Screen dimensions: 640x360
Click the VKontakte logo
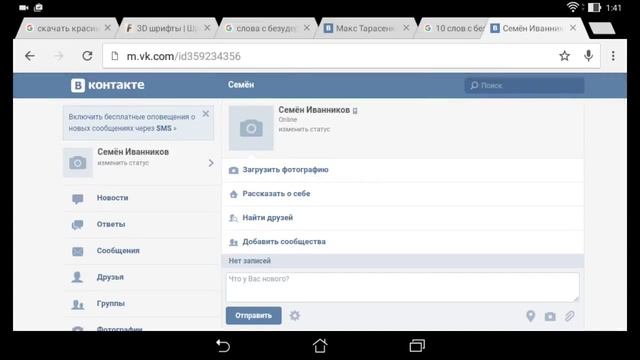(108, 85)
